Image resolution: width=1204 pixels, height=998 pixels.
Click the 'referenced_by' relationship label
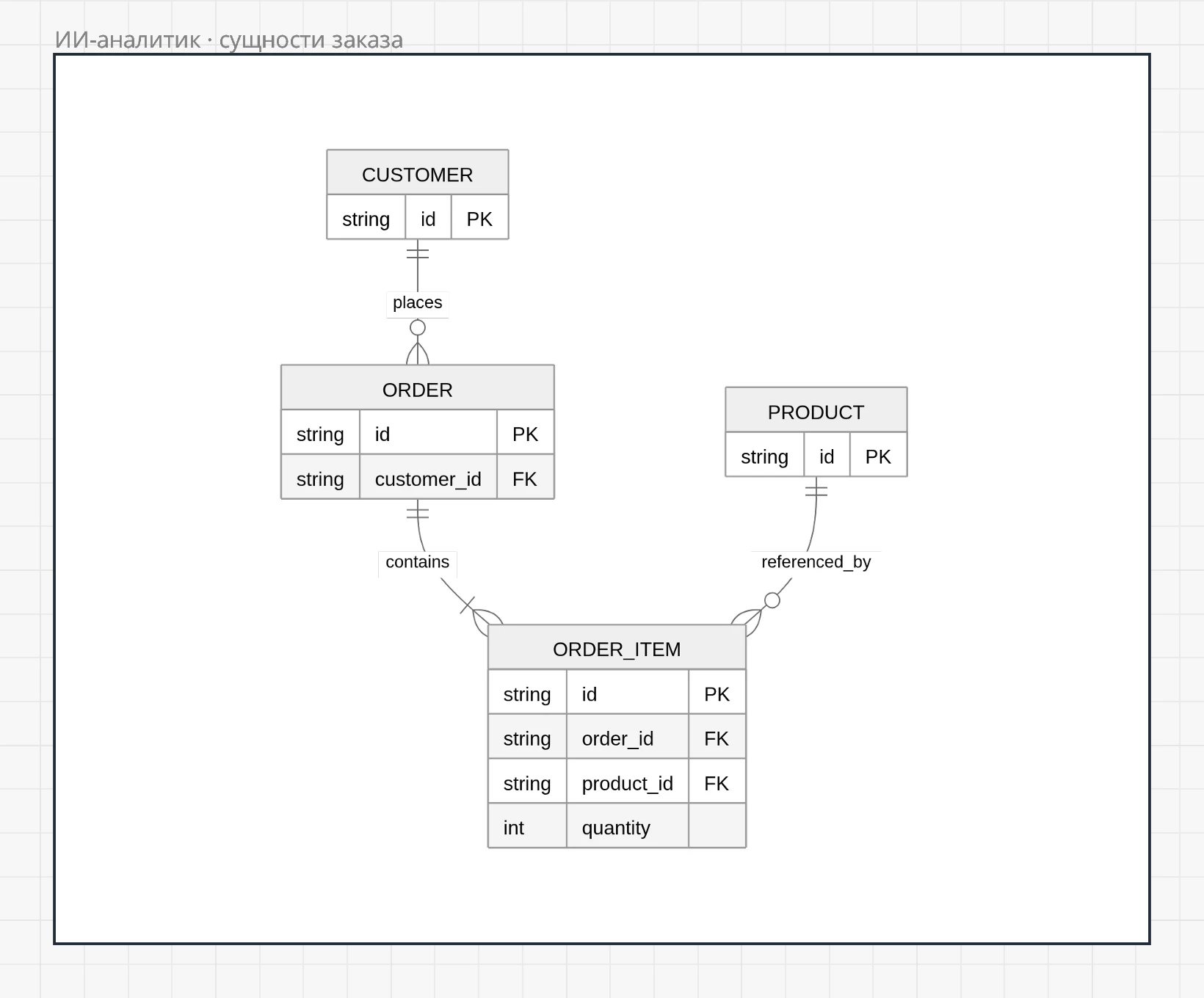[x=816, y=562]
